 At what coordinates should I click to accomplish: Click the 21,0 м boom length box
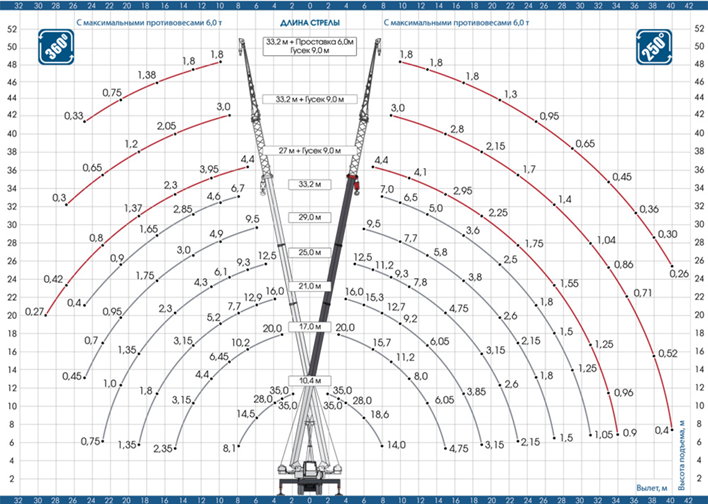pos(310,286)
